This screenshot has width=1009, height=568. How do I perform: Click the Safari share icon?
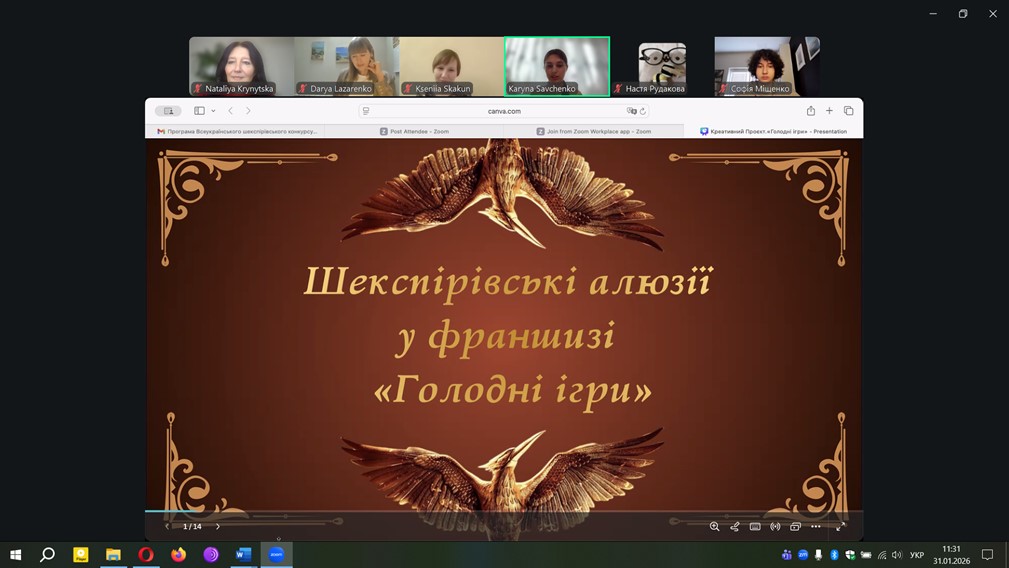point(811,111)
